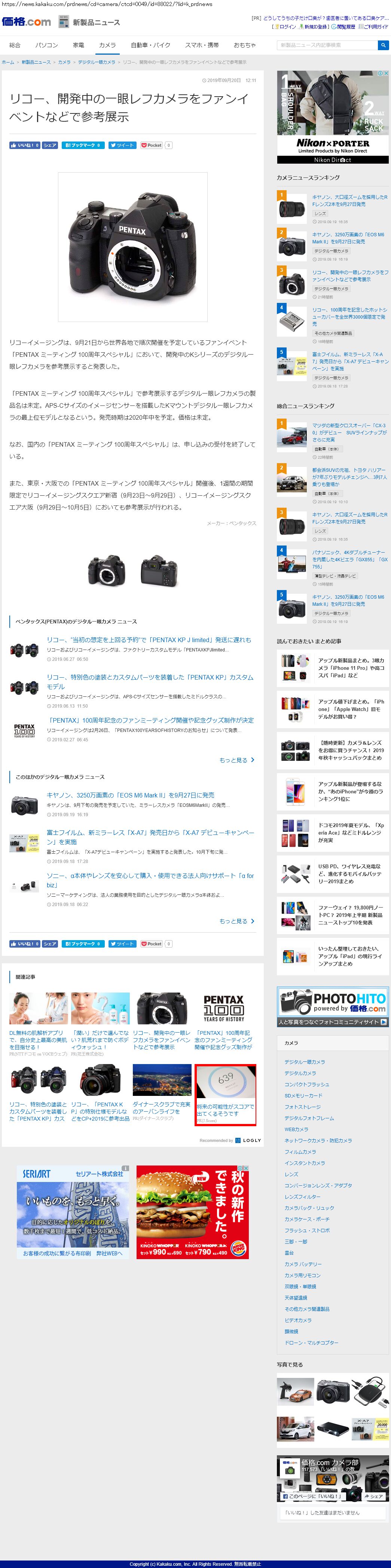Click the 三脚・一脚 category link
This screenshot has height=1568, width=391.
click(x=296, y=1242)
